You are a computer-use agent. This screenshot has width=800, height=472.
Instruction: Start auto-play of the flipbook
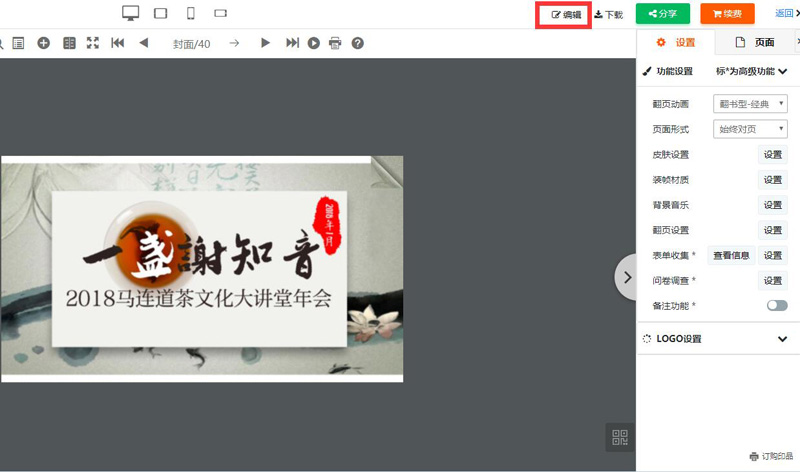(x=314, y=43)
